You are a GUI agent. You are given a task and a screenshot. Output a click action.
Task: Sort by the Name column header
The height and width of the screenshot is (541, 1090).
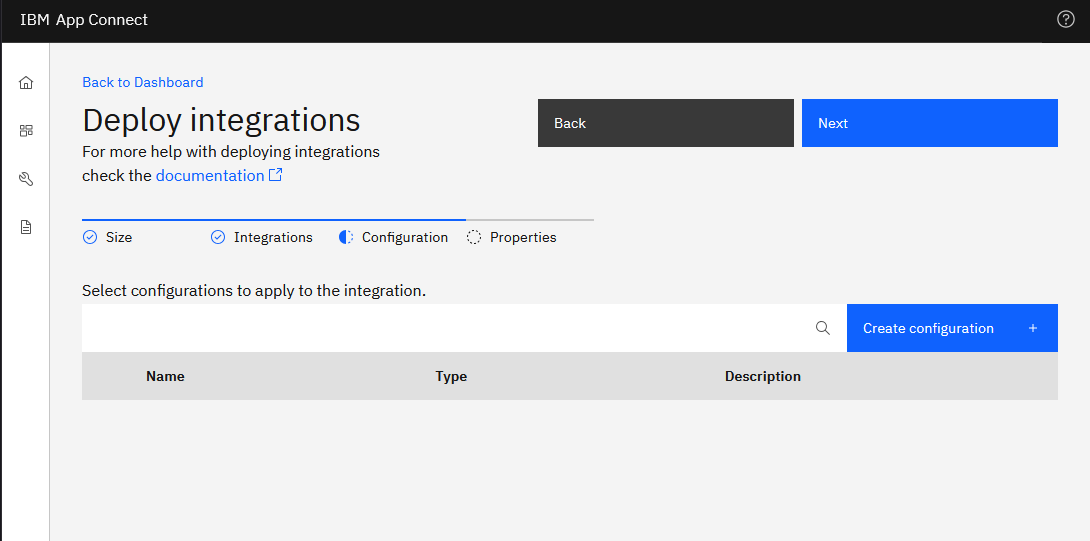[x=165, y=376]
